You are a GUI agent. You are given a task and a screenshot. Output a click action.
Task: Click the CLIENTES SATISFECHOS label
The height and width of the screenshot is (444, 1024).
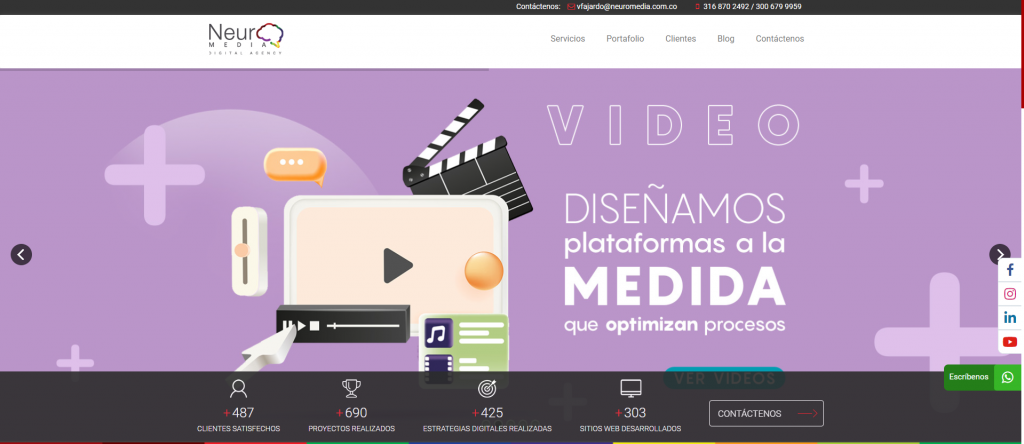tap(238, 429)
